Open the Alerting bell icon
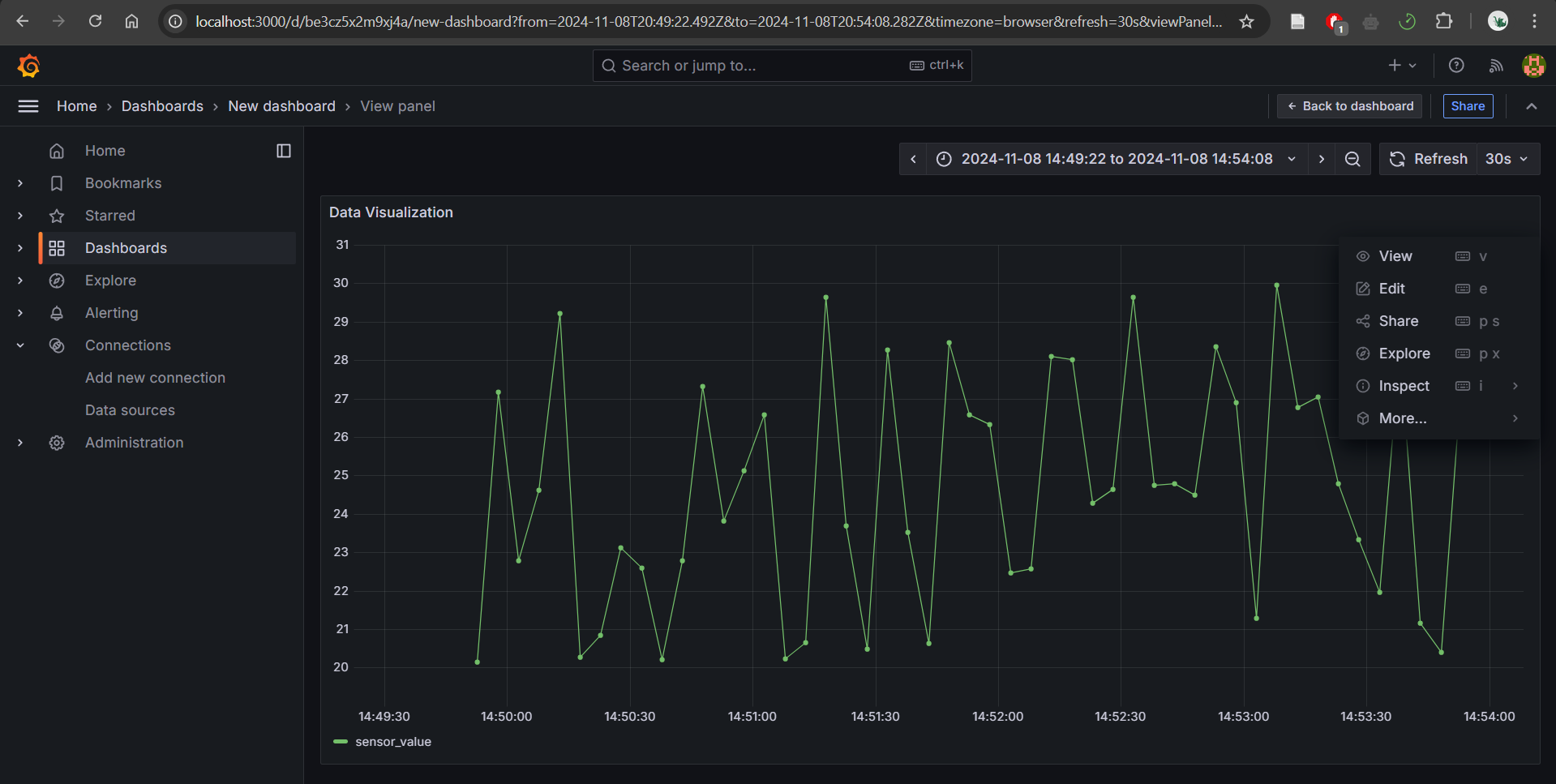Image resolution: width=1556 pixels, height=784 pixels. (57, 313)
